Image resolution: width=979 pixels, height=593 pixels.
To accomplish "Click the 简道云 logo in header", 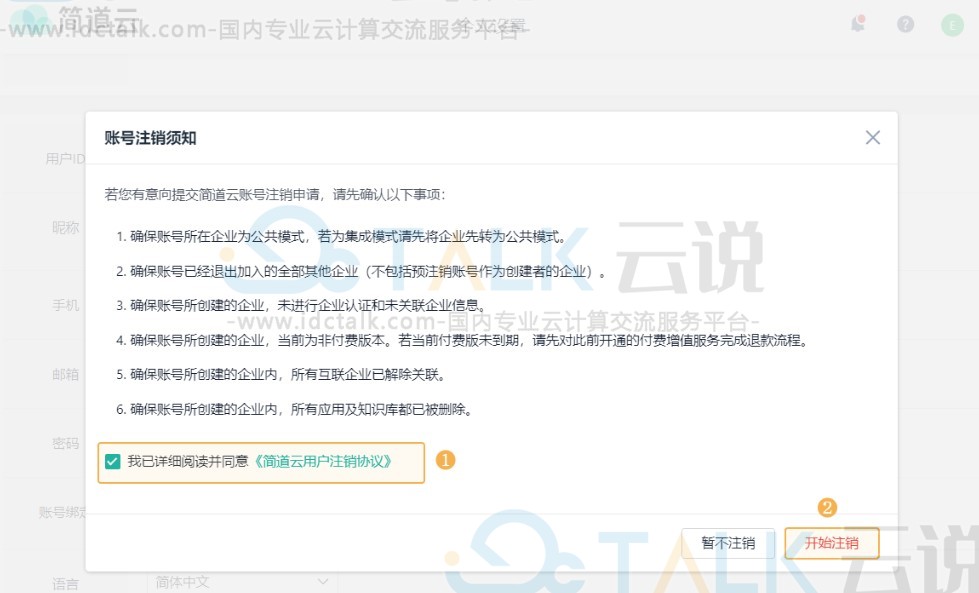I will click(x=75, y=19).
